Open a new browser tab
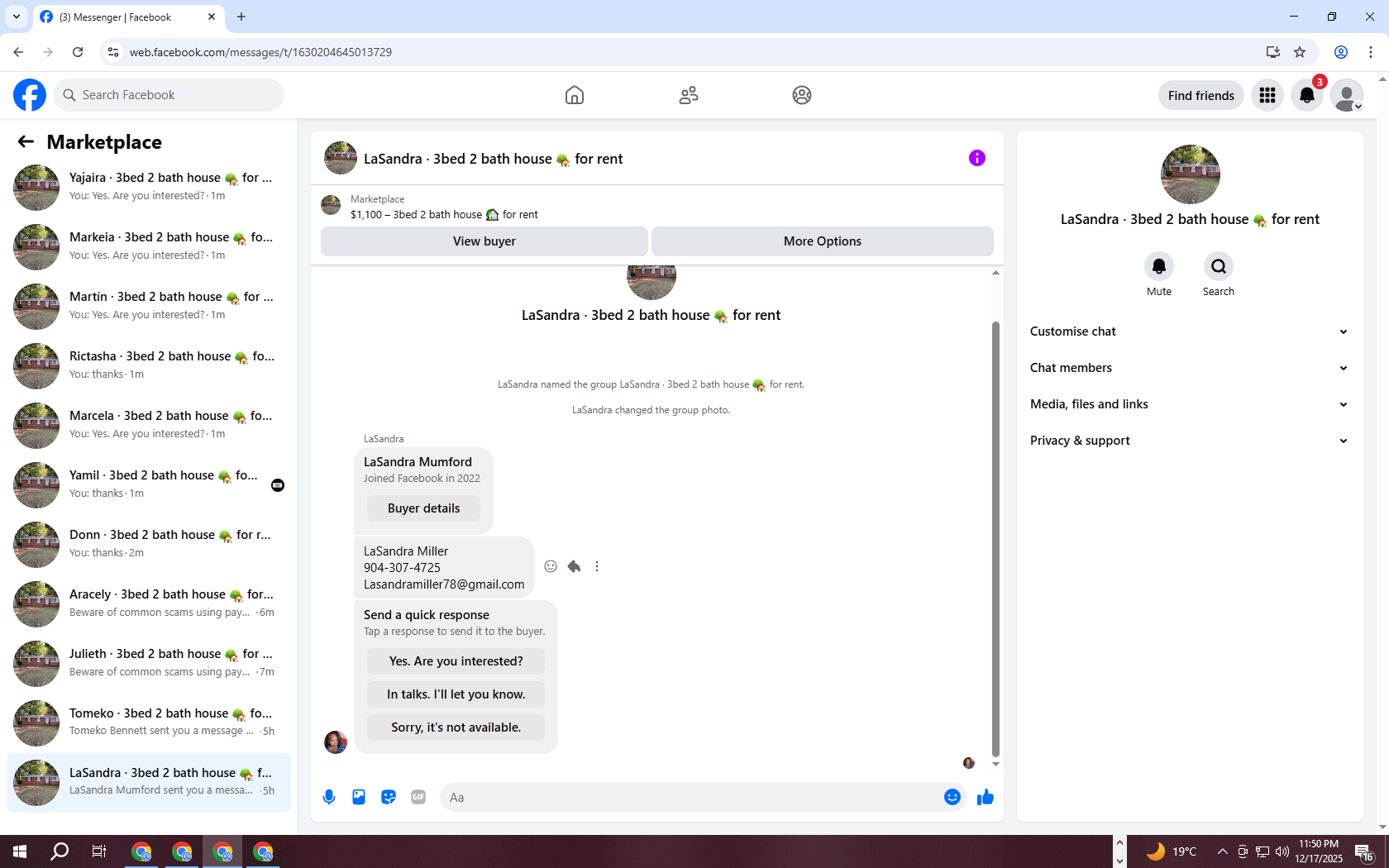This screenshot has width=1389, height=868. pyautogui.click(x=241, y=17)
